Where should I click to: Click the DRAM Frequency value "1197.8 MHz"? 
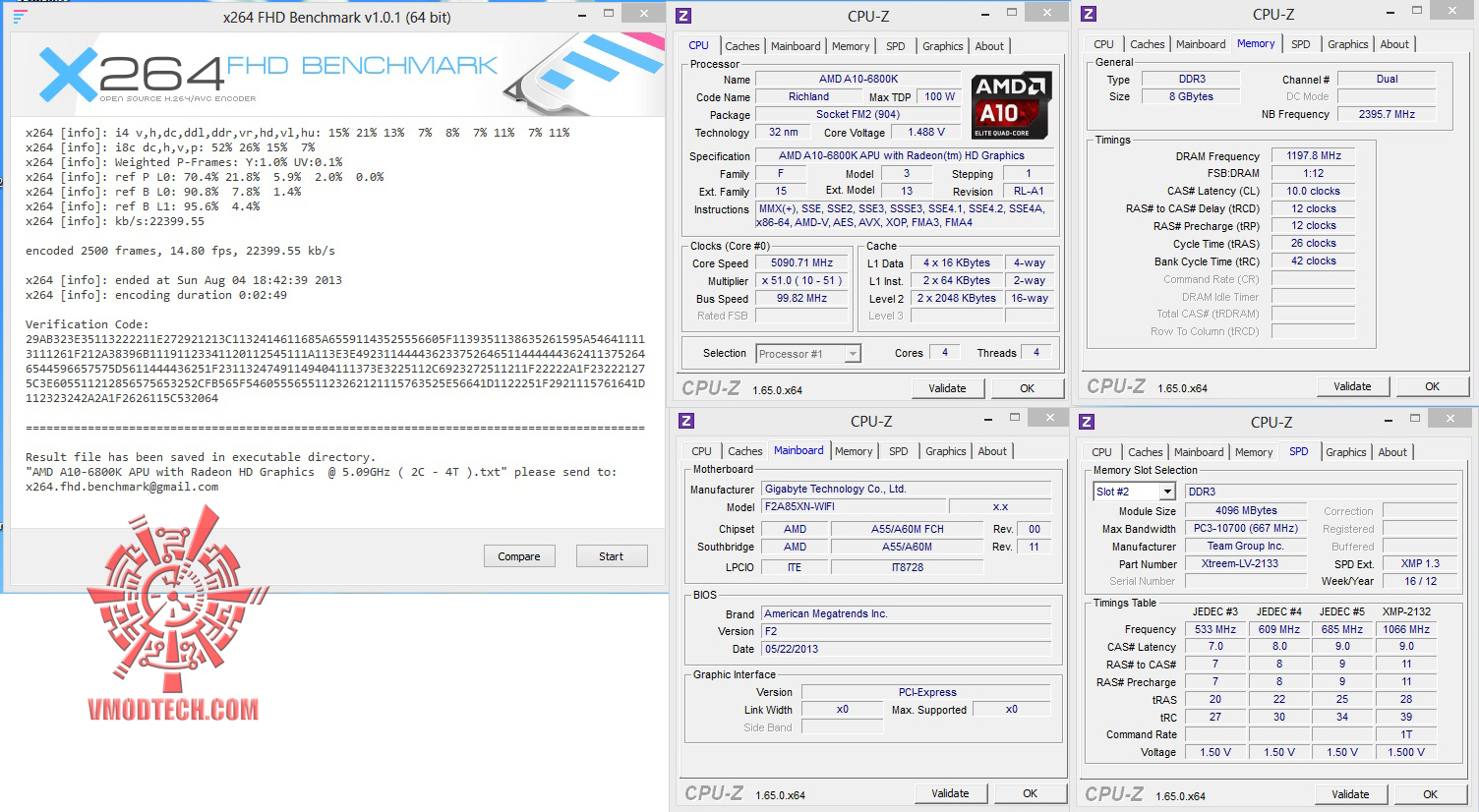tap(1314, 156)
